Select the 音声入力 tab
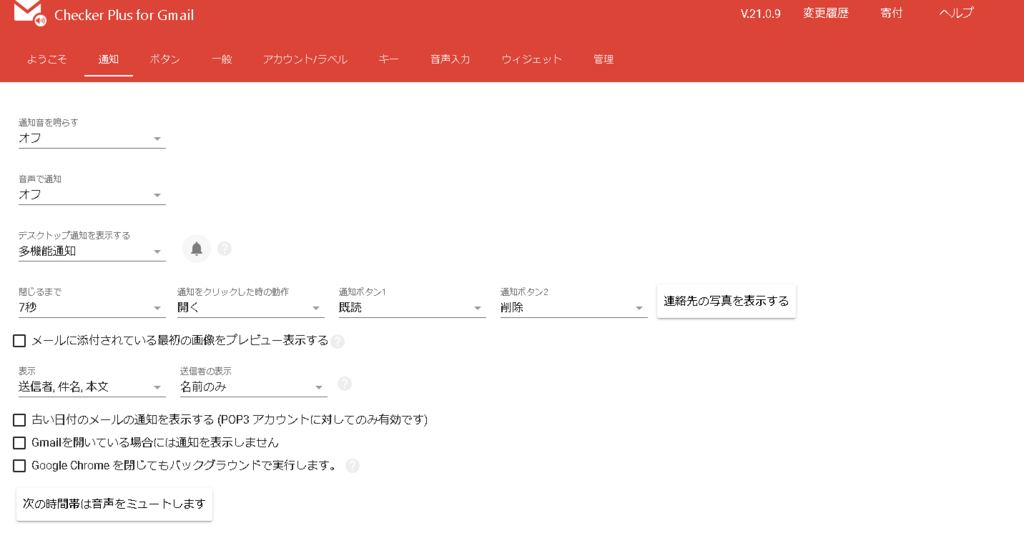Viewport: 1024px width, 533px height. pyautogui.click(x=450, y=59)
